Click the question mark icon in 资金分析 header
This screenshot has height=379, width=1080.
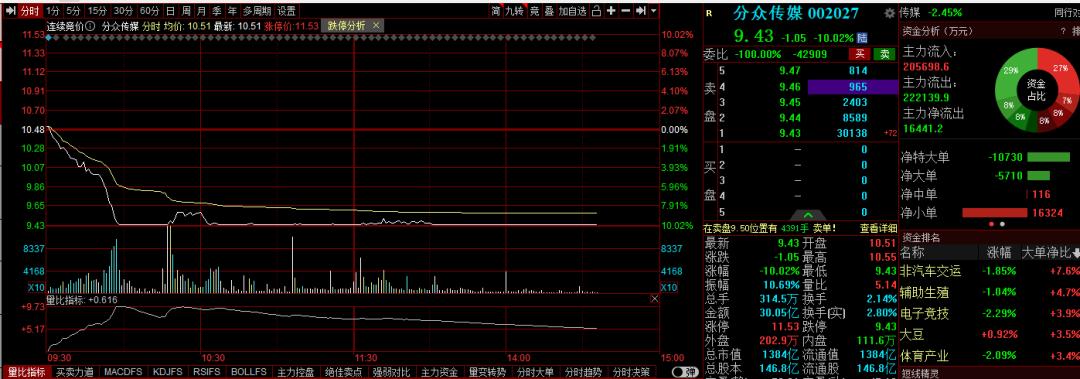click(x=1063, y=31)
